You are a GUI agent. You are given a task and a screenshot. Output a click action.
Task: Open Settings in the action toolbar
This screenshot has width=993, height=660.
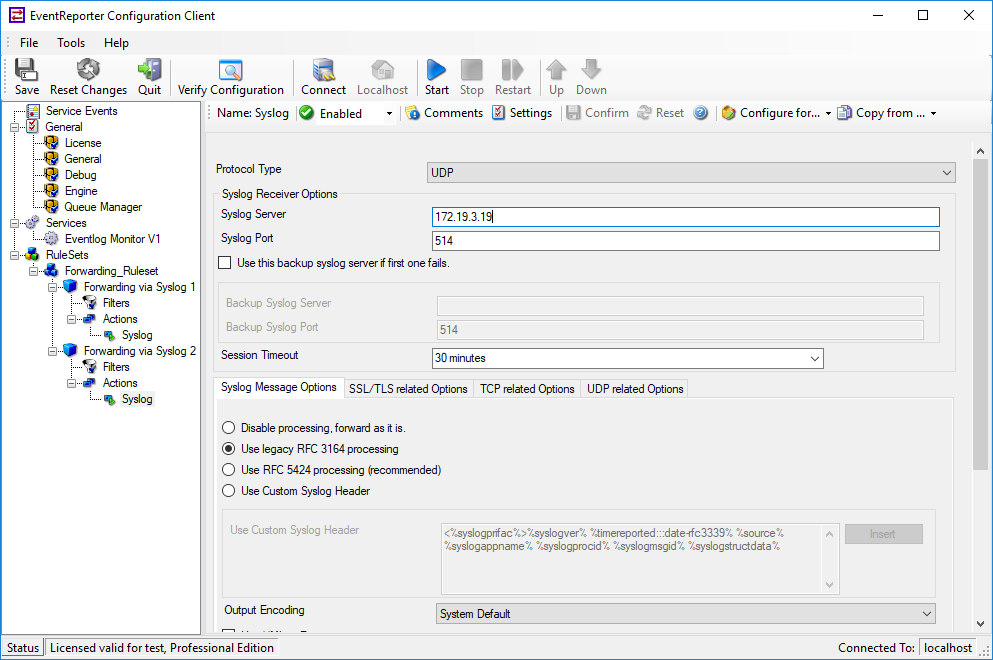(x=522, y=113)
